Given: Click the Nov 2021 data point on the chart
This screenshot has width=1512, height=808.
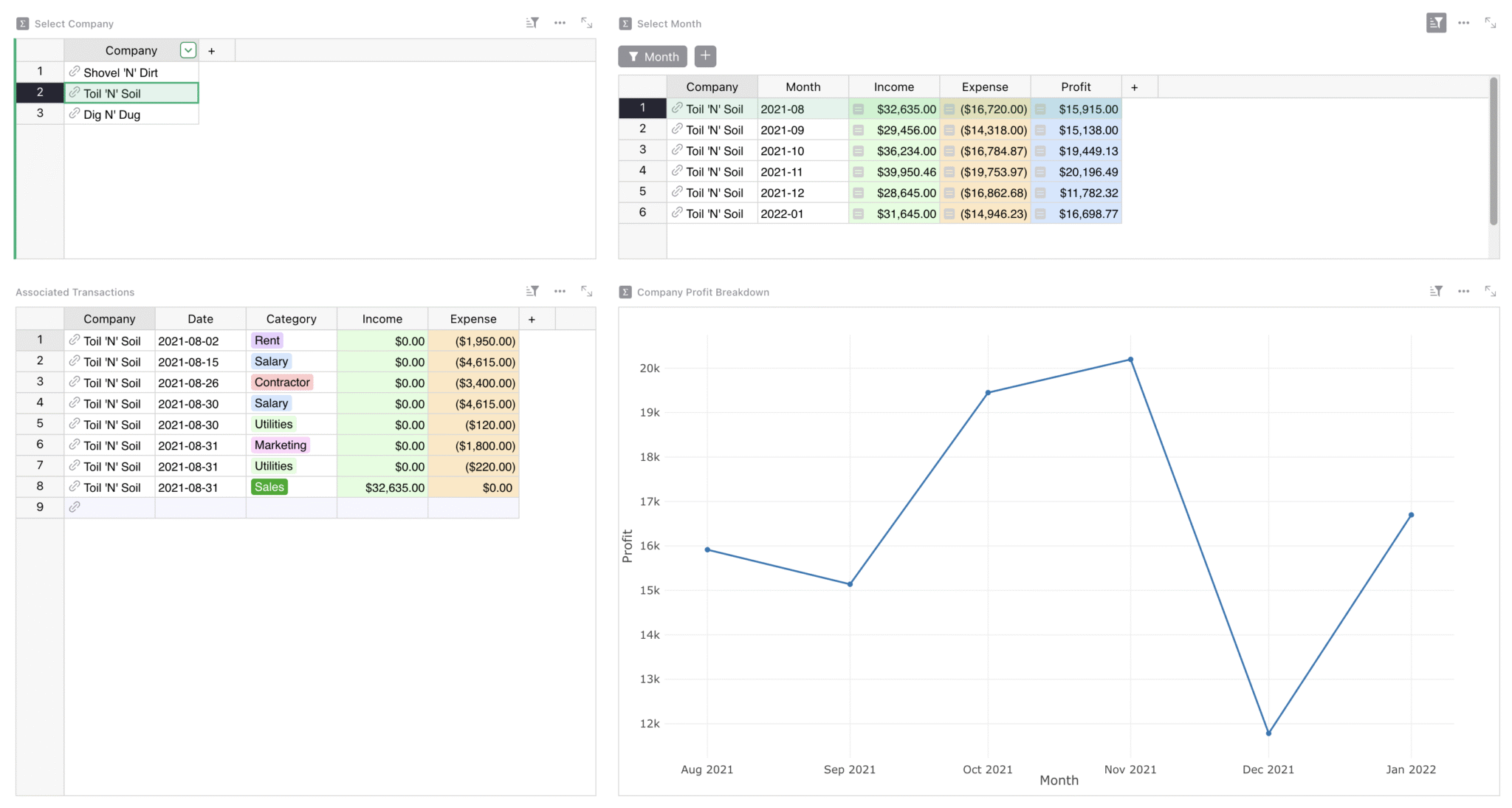Looking at the screenshot, I should (1130, 360).
